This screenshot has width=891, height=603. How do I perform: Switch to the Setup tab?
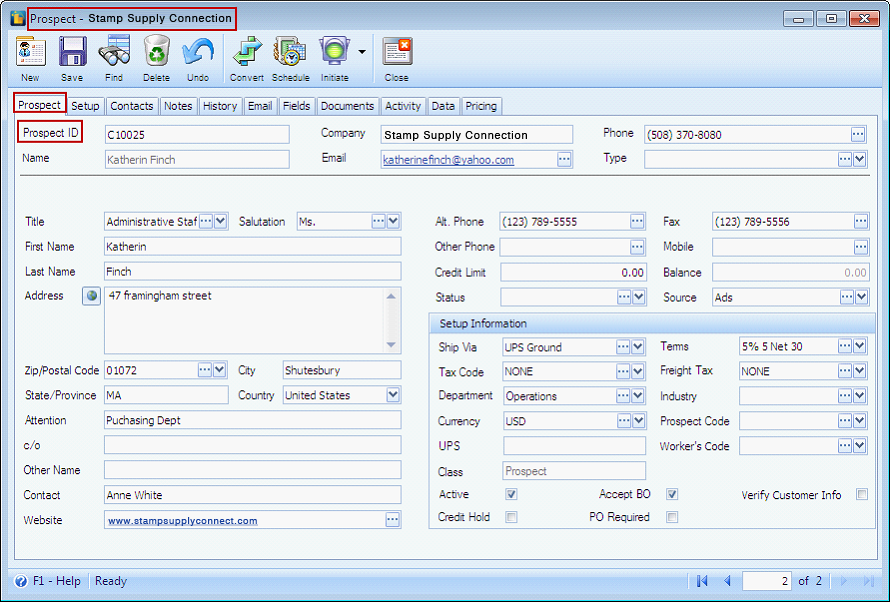(x=85, y=106)
